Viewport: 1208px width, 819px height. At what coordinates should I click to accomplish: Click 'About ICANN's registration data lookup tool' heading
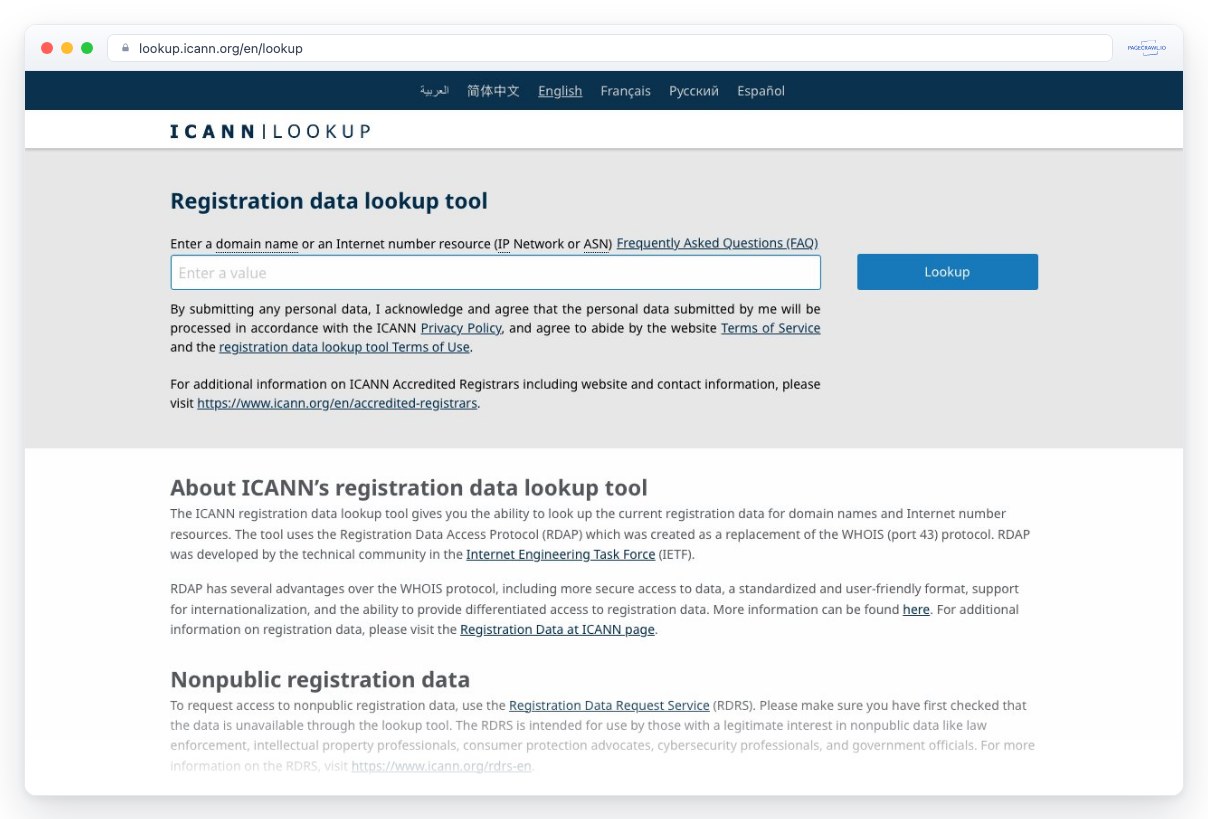coord(409,488)
